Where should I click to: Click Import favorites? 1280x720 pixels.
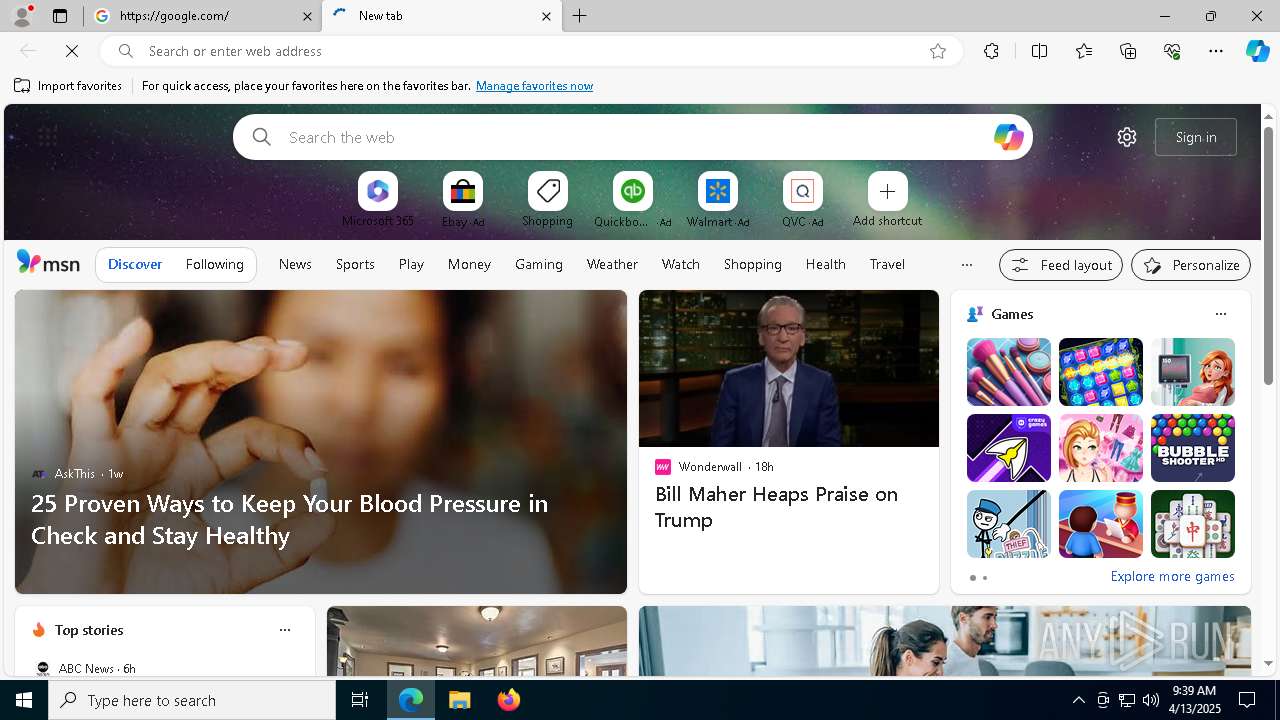(x=68, y=86)
